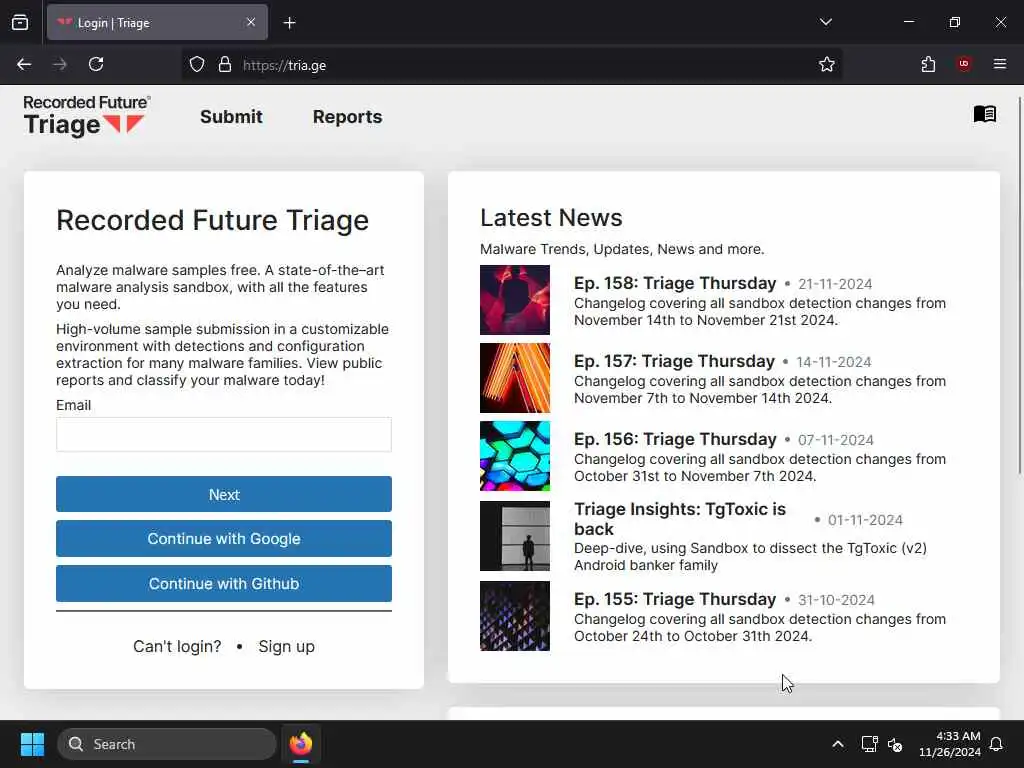The width and height of the screenshot is (1024, 768).
Task: Click the Recorded Future Triage logo
Action: point(86,116)
